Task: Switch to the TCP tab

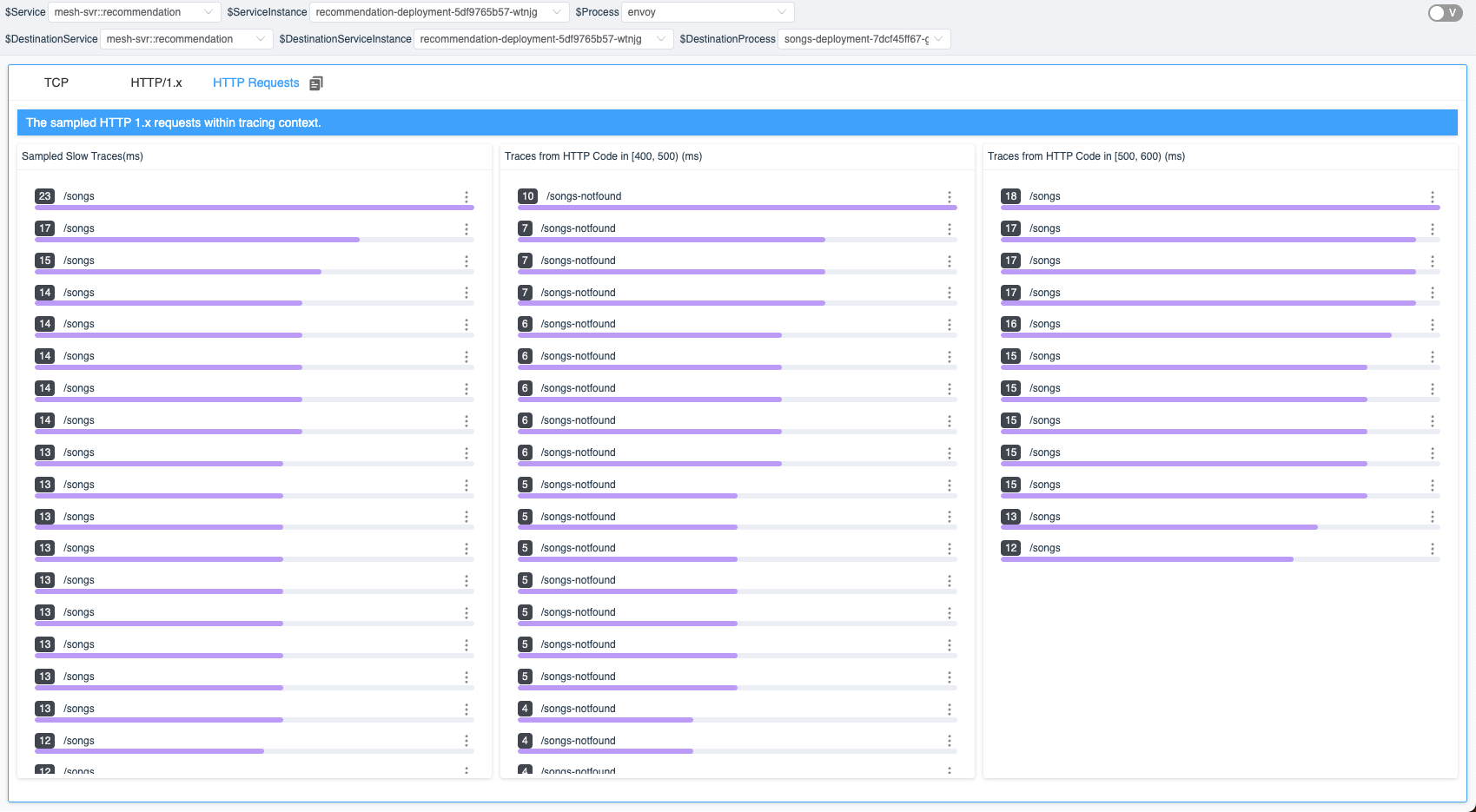Action: (x=57, y=82)
